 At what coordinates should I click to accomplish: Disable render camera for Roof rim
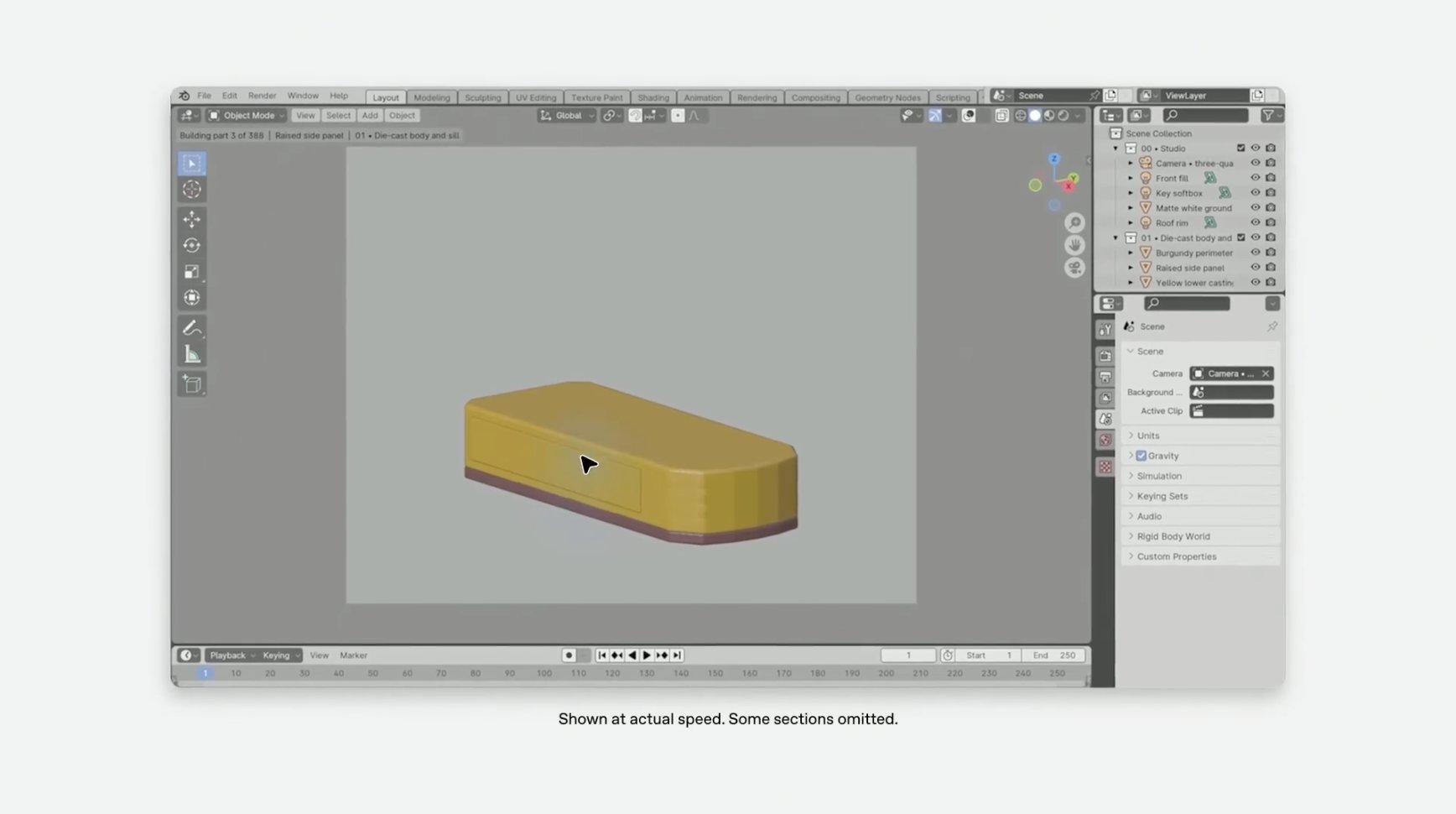[1271, 222]
